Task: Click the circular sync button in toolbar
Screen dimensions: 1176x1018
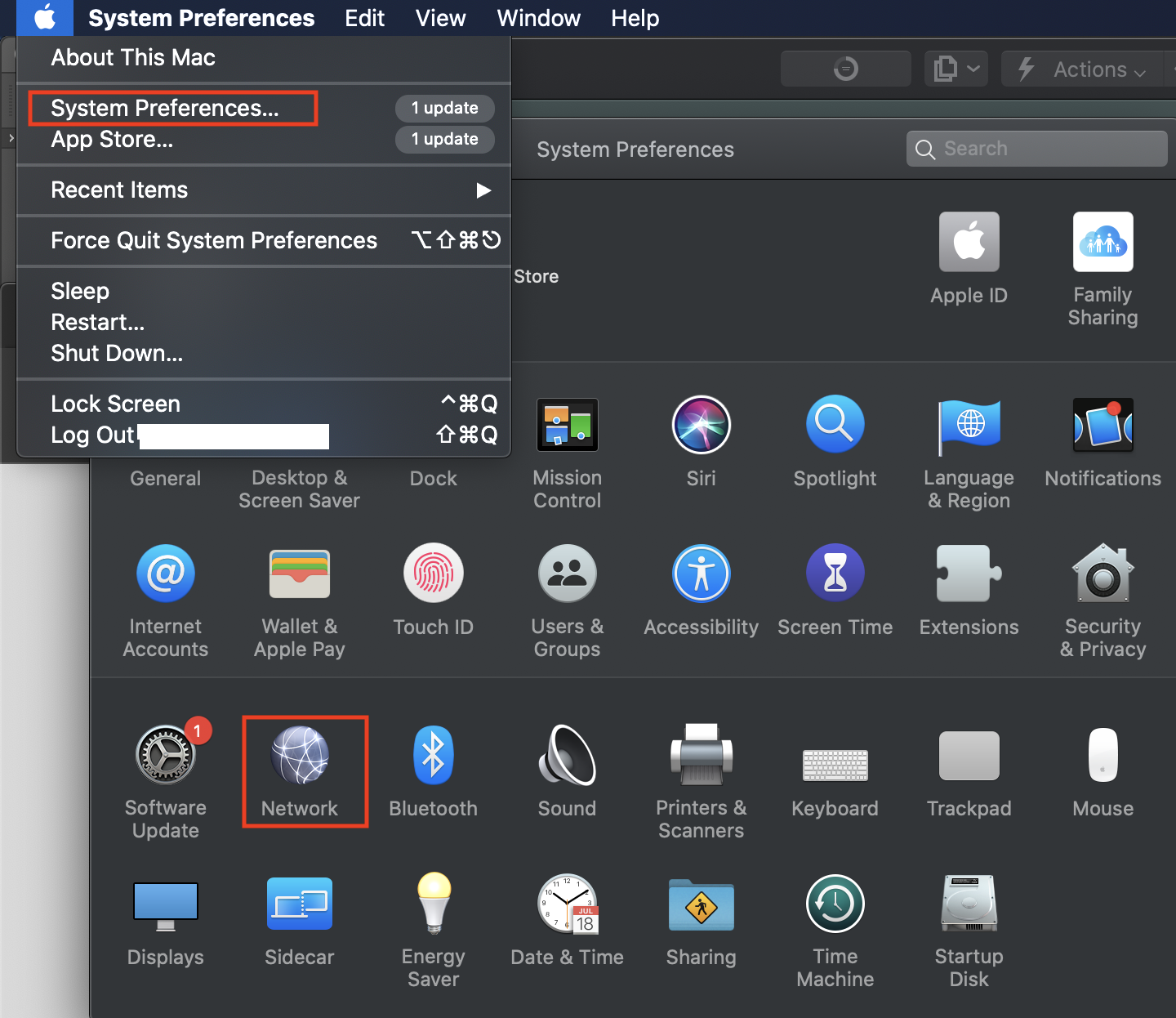Action: point(845,69)
